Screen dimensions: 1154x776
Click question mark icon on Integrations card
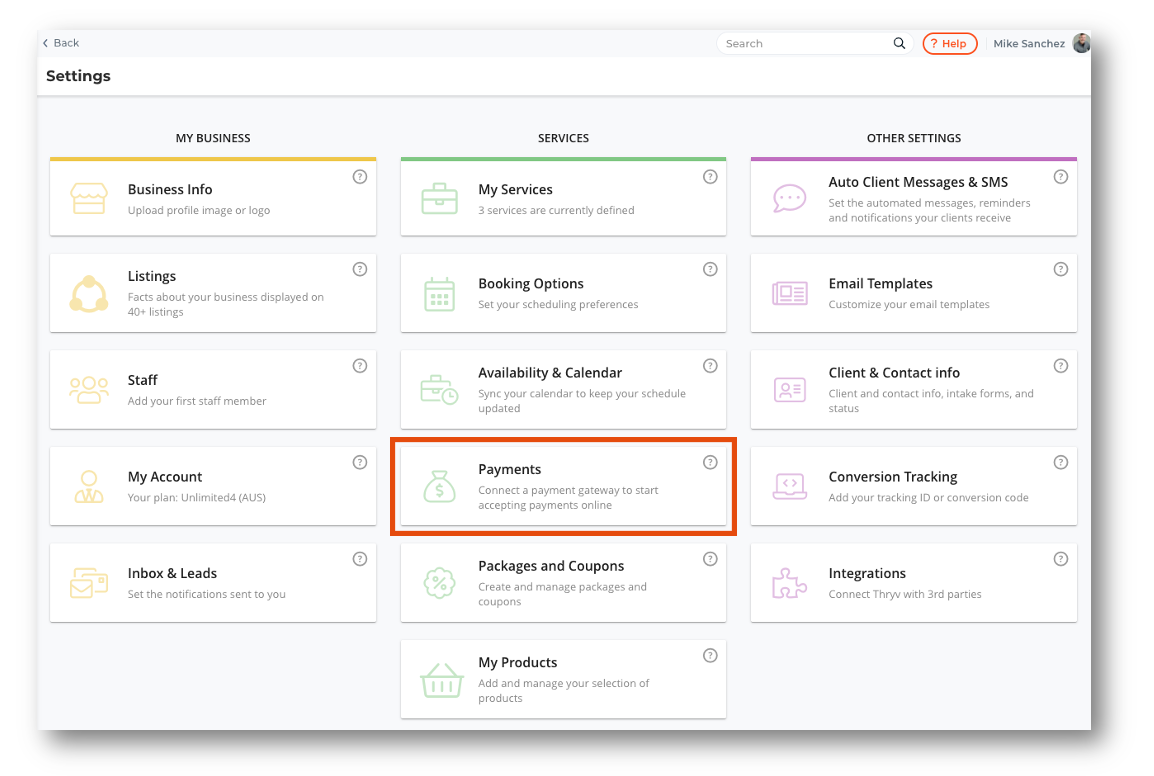(x=1061, y=559)
